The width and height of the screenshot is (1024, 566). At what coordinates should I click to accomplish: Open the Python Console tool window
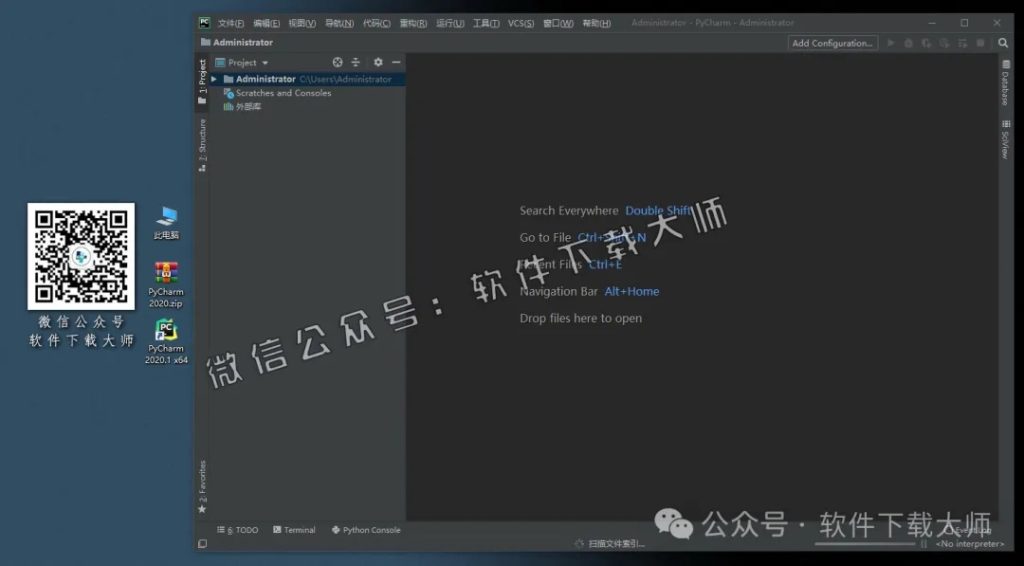tap(366, 530)
